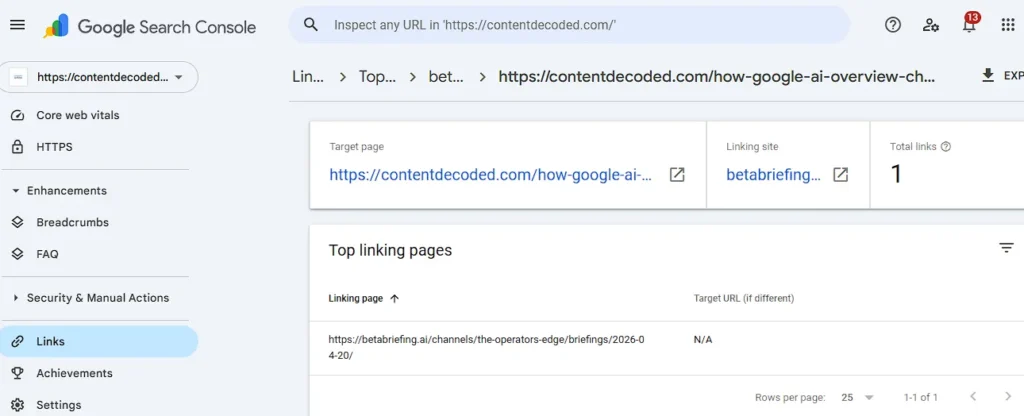Click the Total links count '1'
The width and height of the screenshot is (1024, 416).
point(897,174)
